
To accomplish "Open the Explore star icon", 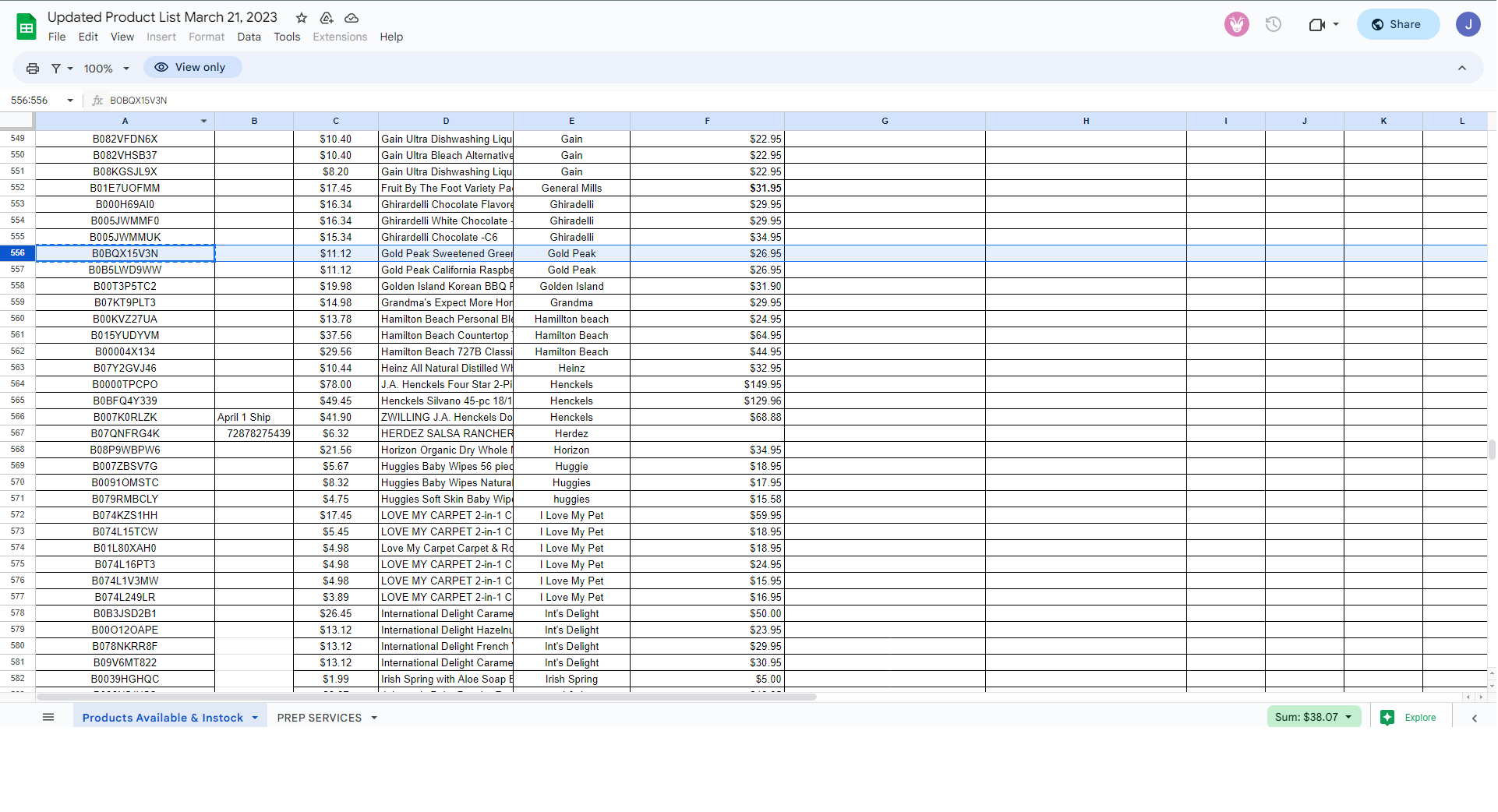I will tap(1387, 718).
